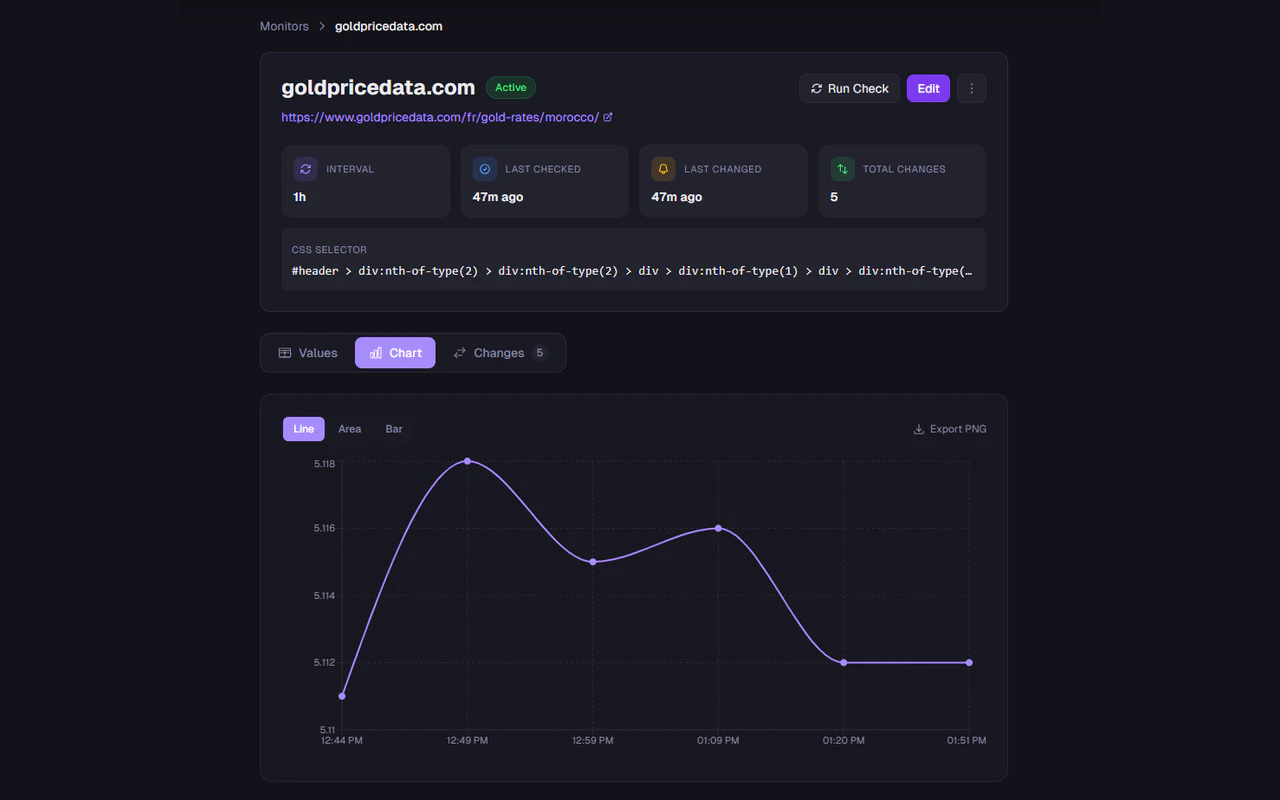The image size is (1280, 800).
Task: Click the 12:49 PM x-axis label
Action: (x=467, y=741)
